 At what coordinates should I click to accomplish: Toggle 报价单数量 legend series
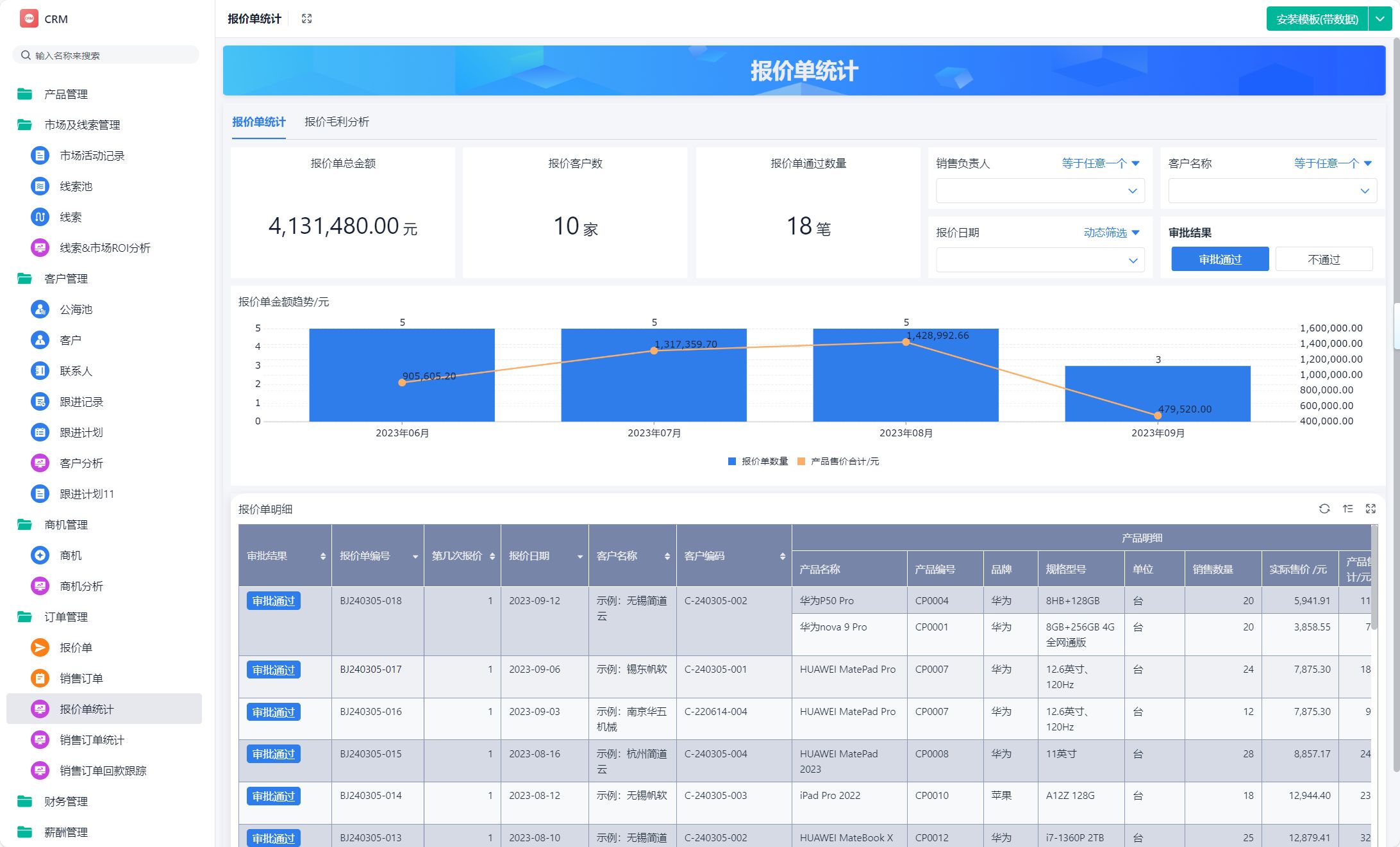(x=758, y=461)
